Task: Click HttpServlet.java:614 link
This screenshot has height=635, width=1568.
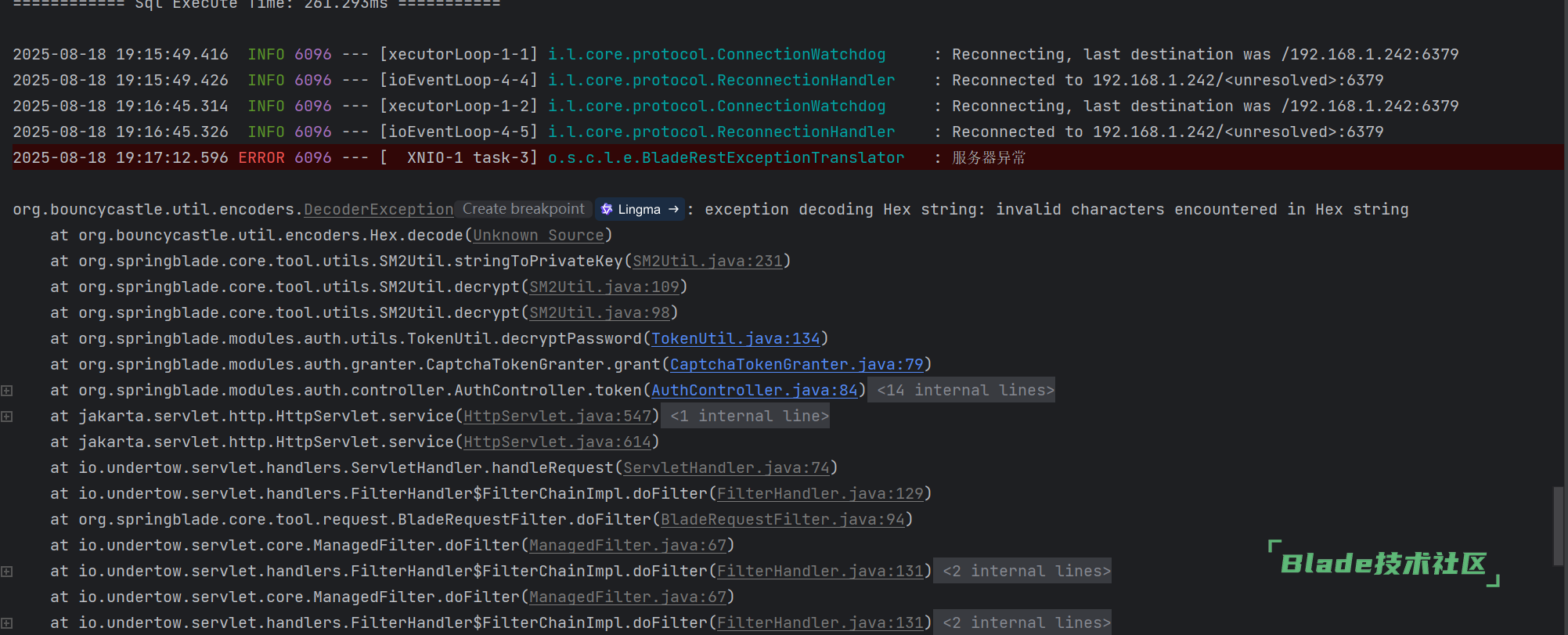Action: tap(557, 442)
